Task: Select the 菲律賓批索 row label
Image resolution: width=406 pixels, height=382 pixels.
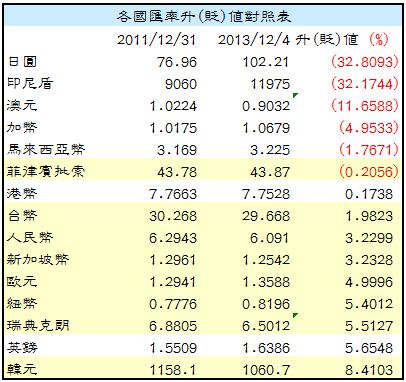Action: click(46, 172)
